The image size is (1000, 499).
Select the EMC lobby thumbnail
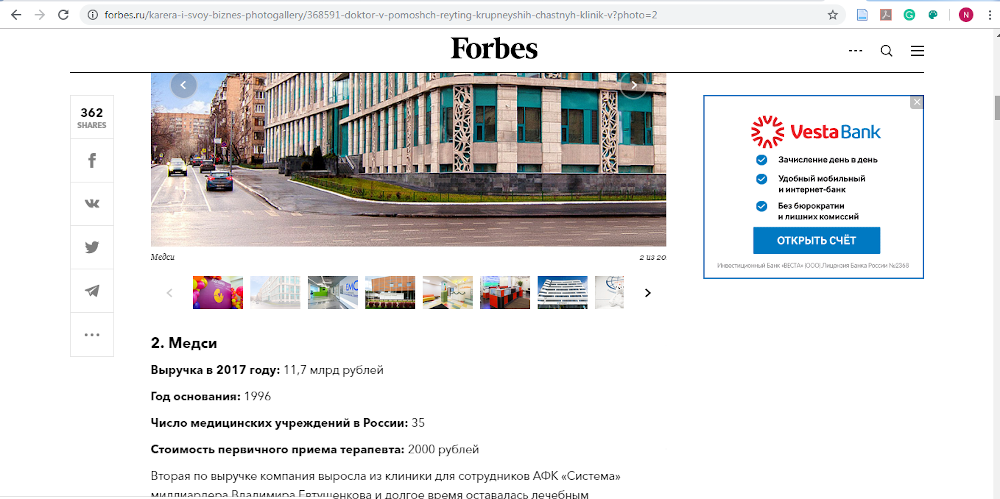pos(332,292)
